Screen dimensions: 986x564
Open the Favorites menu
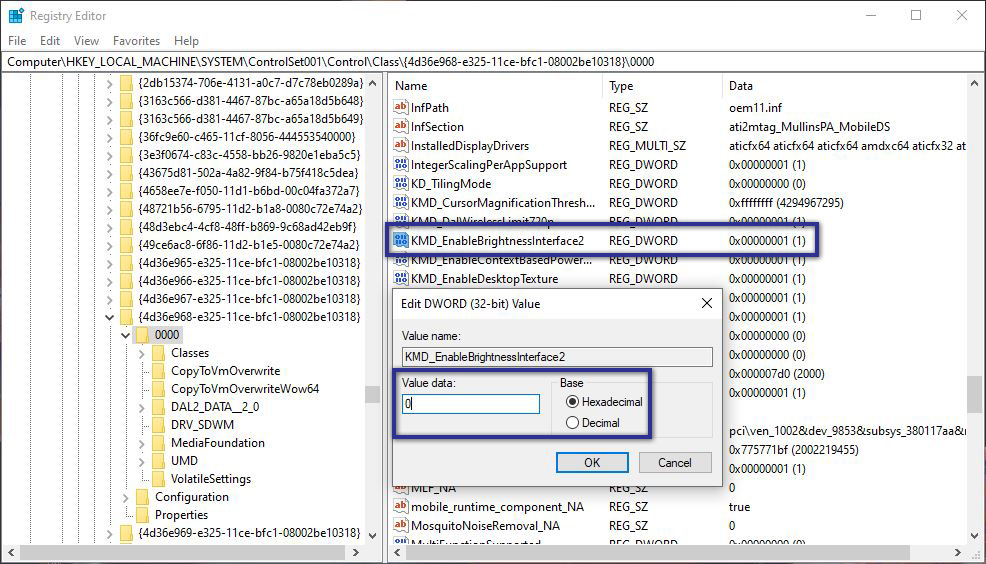tap(136, 41)
